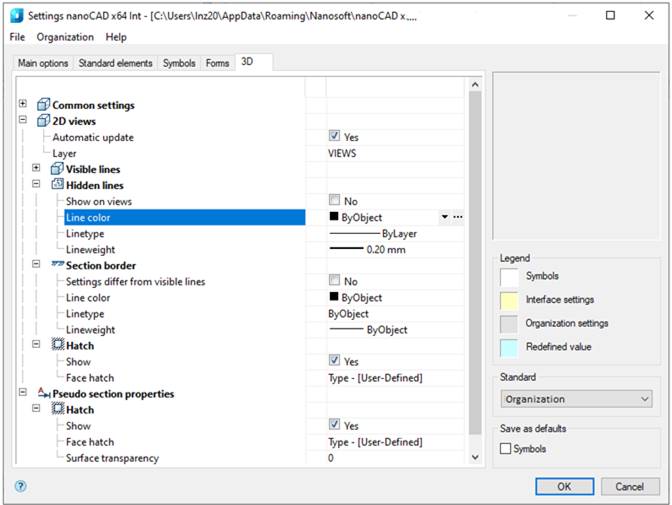Click the Common settings cube icon

tap(42, 105)
